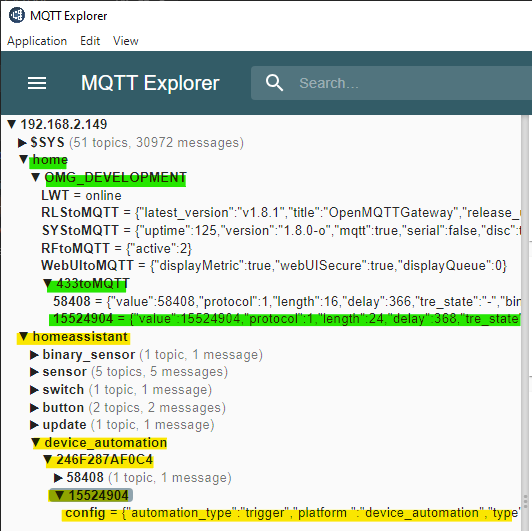Viewport: 532px width, 531px height.
Task: Collapse the 433toMQTT topic arrow
Action: (48, 284)
